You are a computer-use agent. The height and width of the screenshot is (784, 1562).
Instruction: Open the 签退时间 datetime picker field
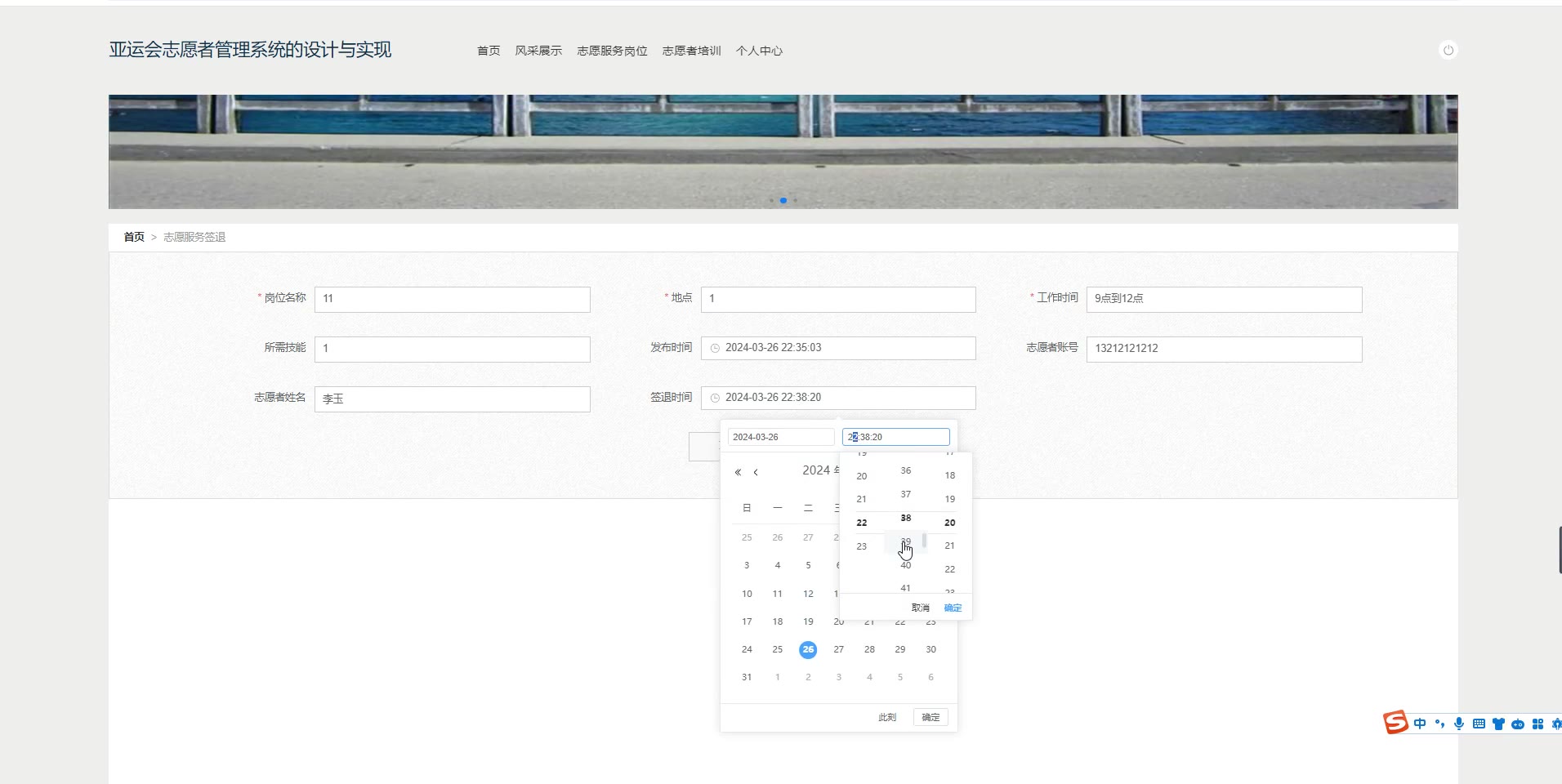(838, 398)
